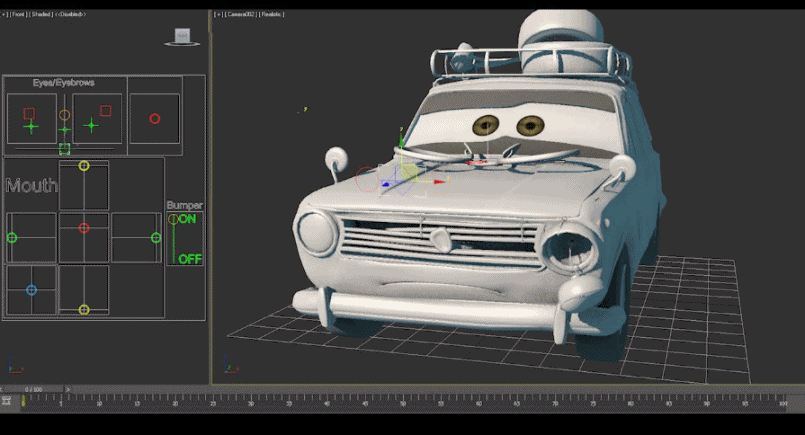The width and height of the screenshot is (805, 435).
Task: Click the keyframe marker at frame 0
Action: point(23,401)
